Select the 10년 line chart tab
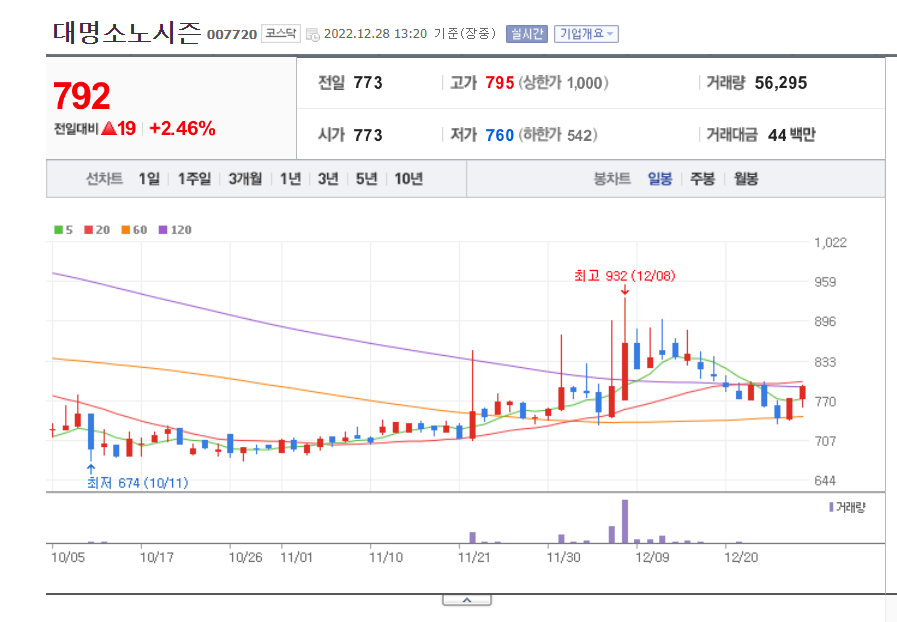The image size is (897, 622). click(x=408, y=179)
